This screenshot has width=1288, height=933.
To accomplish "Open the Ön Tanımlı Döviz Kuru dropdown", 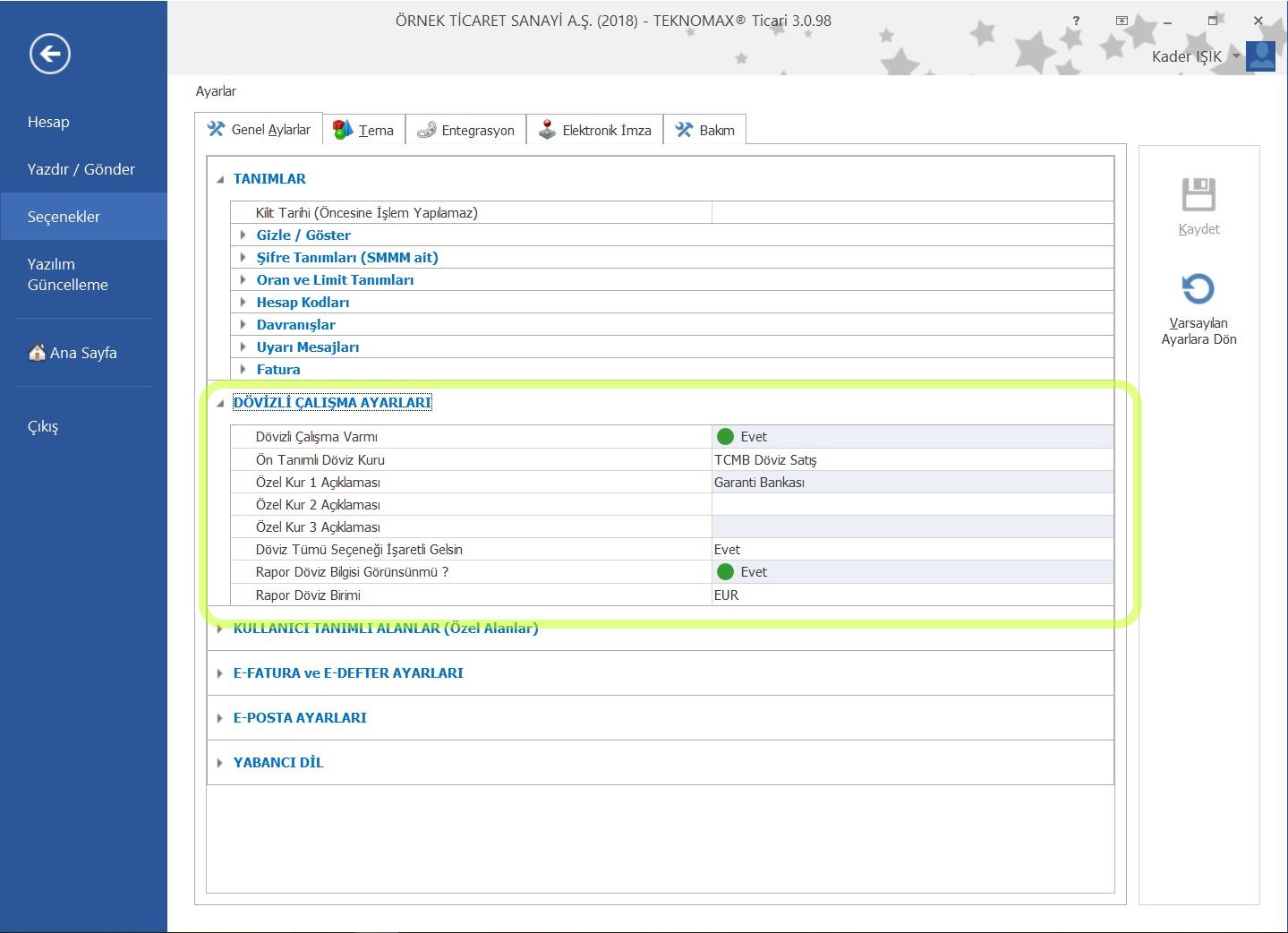I will tap(911, 460).
